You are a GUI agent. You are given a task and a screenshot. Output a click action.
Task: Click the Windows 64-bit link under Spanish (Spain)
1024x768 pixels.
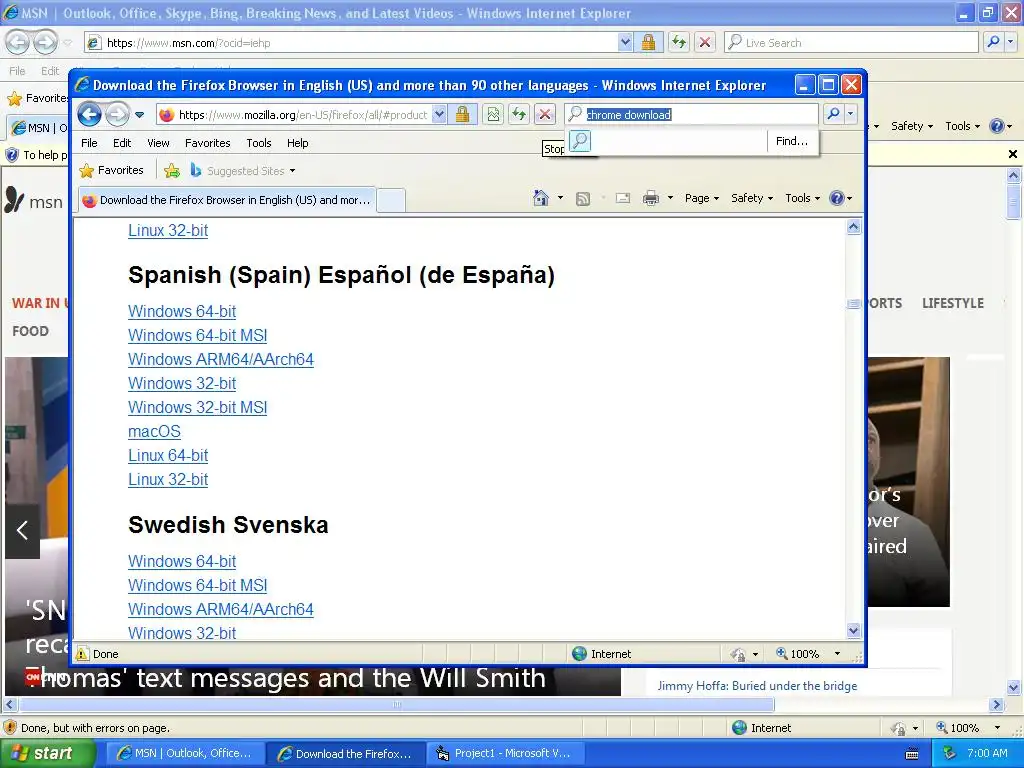182,312
